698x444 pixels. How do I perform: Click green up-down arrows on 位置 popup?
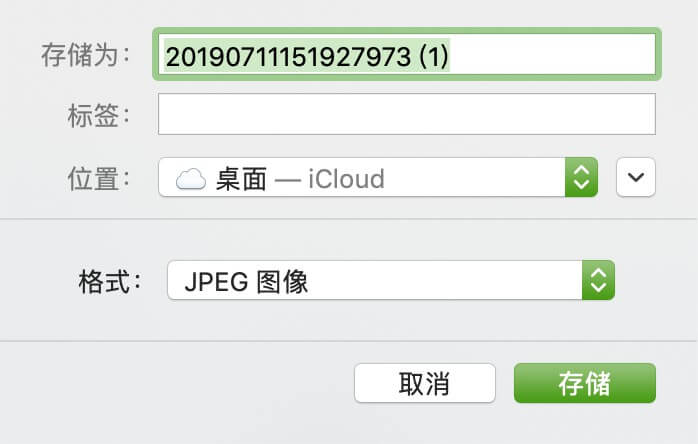tap(581, 177)
